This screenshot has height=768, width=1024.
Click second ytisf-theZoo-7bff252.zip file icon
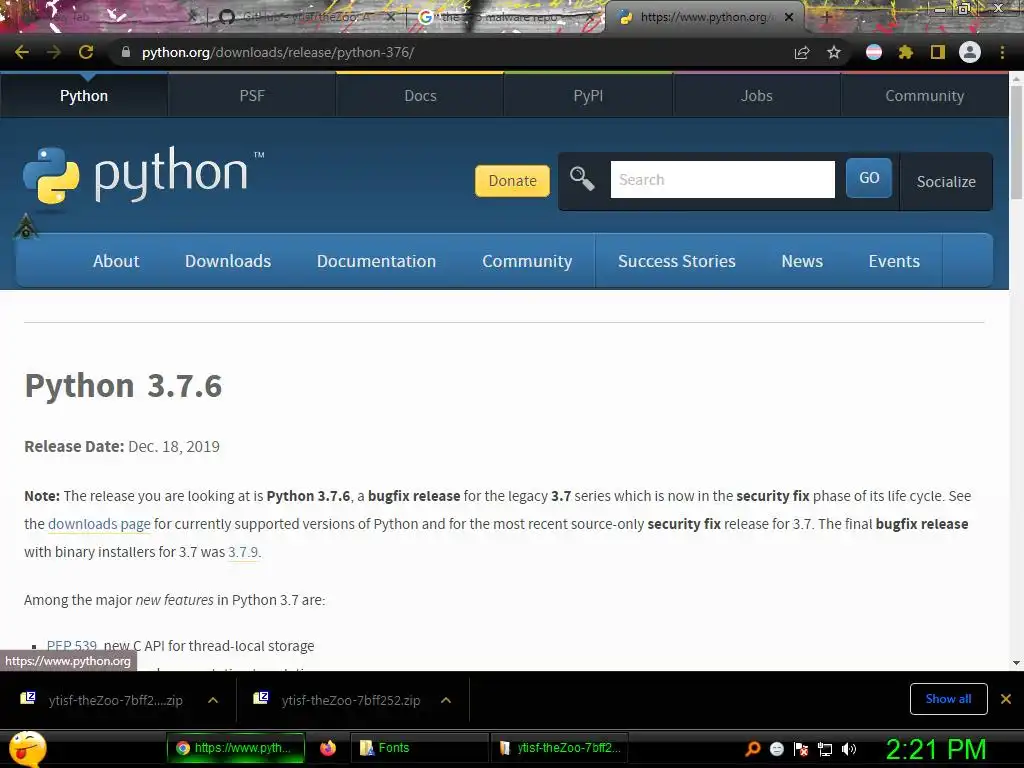[261, 699]
